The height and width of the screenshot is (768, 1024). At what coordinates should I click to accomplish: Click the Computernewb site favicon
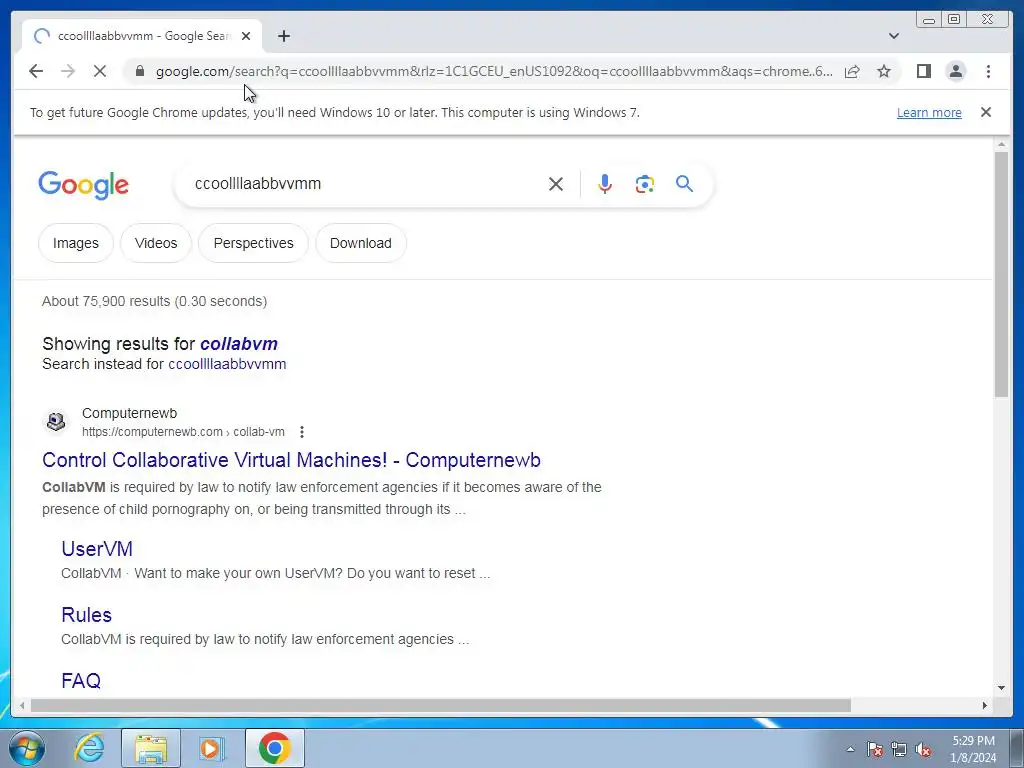pyautogui.click(x=56, y=421)
